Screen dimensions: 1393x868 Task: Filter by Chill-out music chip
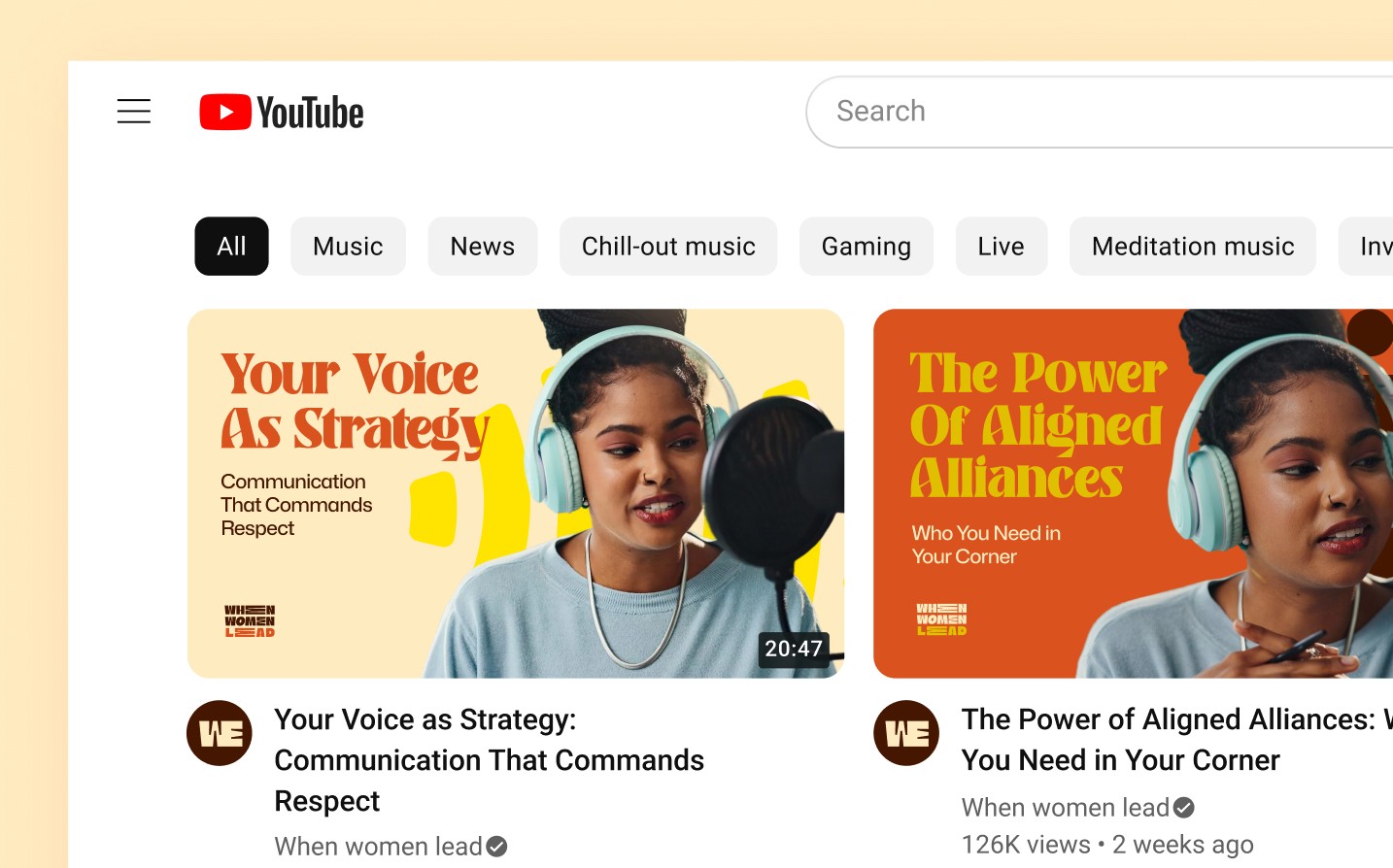[x=668, y=247]
